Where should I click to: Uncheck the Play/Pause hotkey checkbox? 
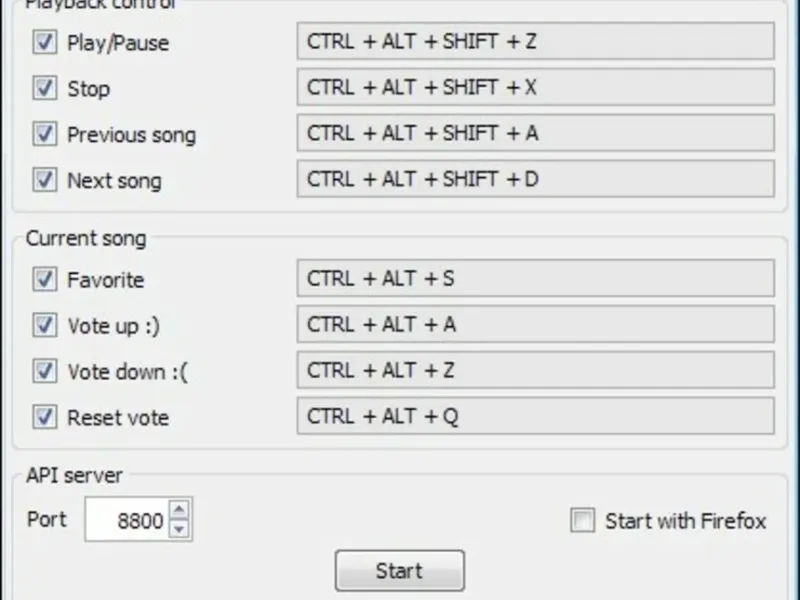pos(45,43)
